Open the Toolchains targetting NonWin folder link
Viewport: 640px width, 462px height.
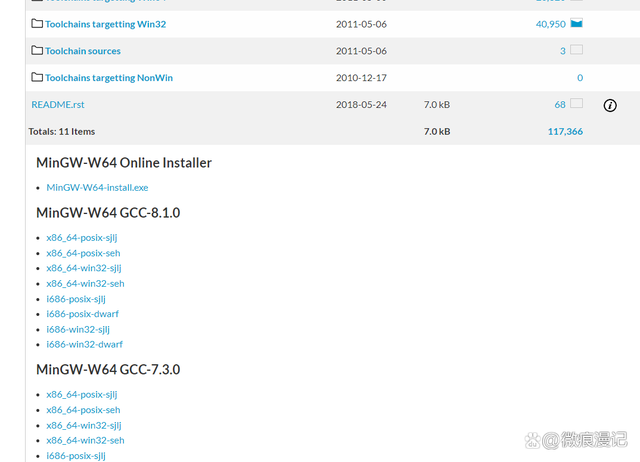coord(109,78)
